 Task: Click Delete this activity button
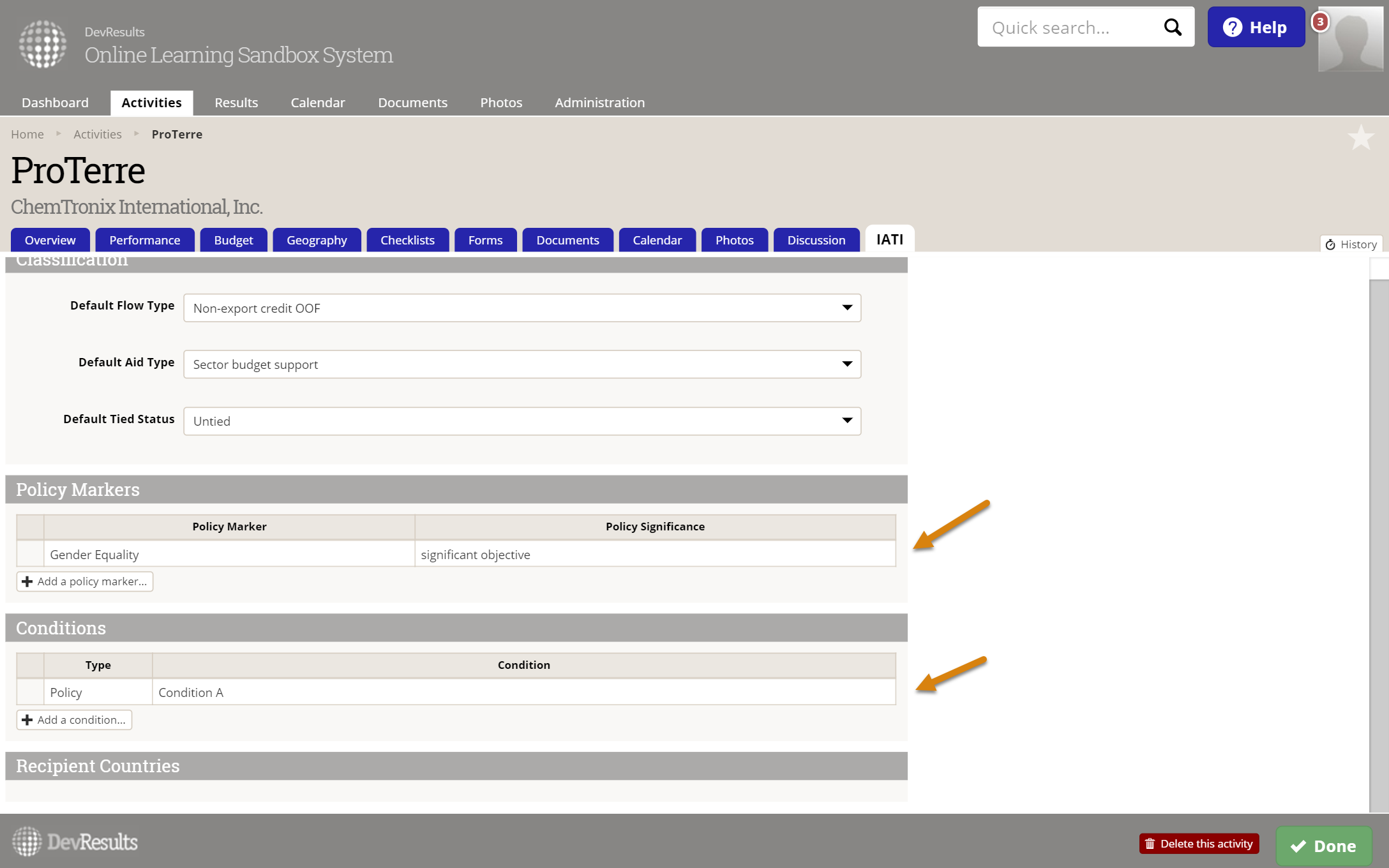(x=1199, y=844)
